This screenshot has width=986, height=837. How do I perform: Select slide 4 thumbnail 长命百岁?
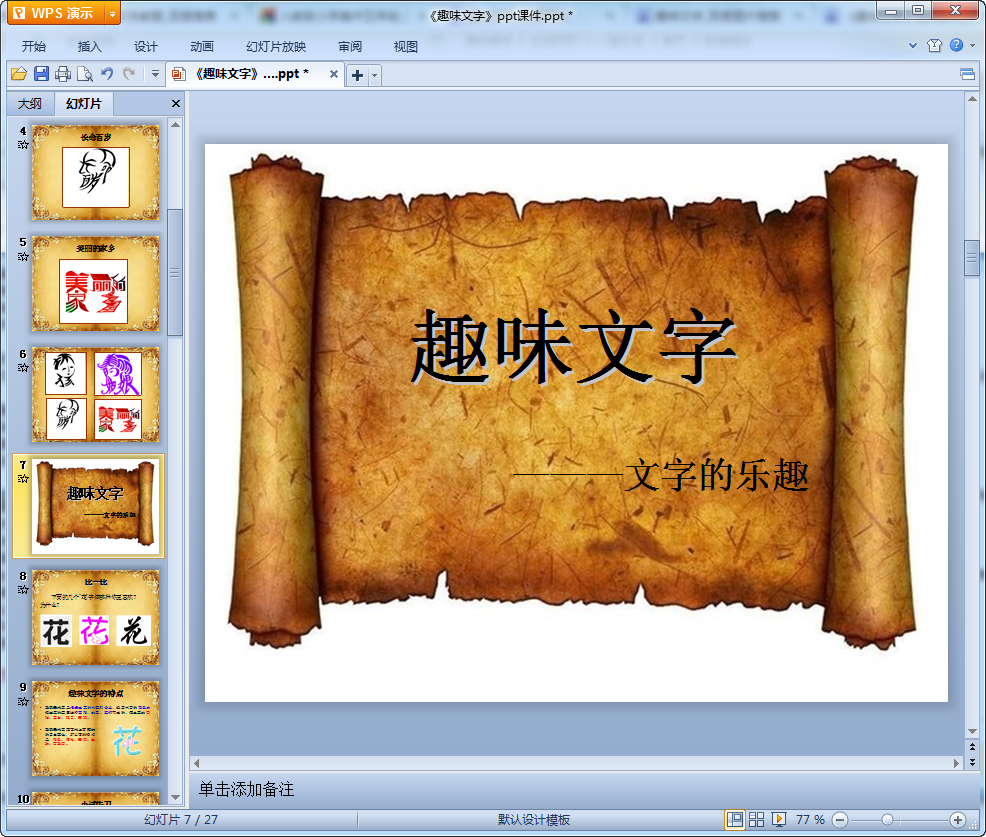click(96, 172)
